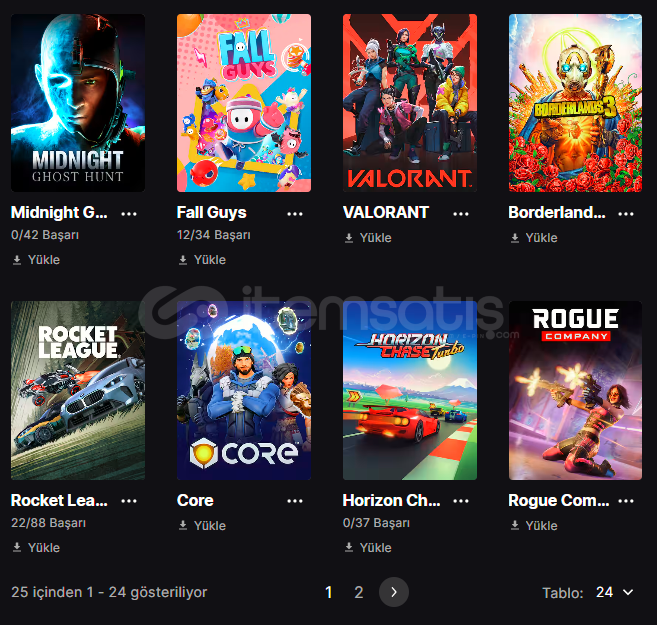The height and width of the screenshot is (625, 657).
Task: Click Yükle under Rocket League
Action: [36, 548]
